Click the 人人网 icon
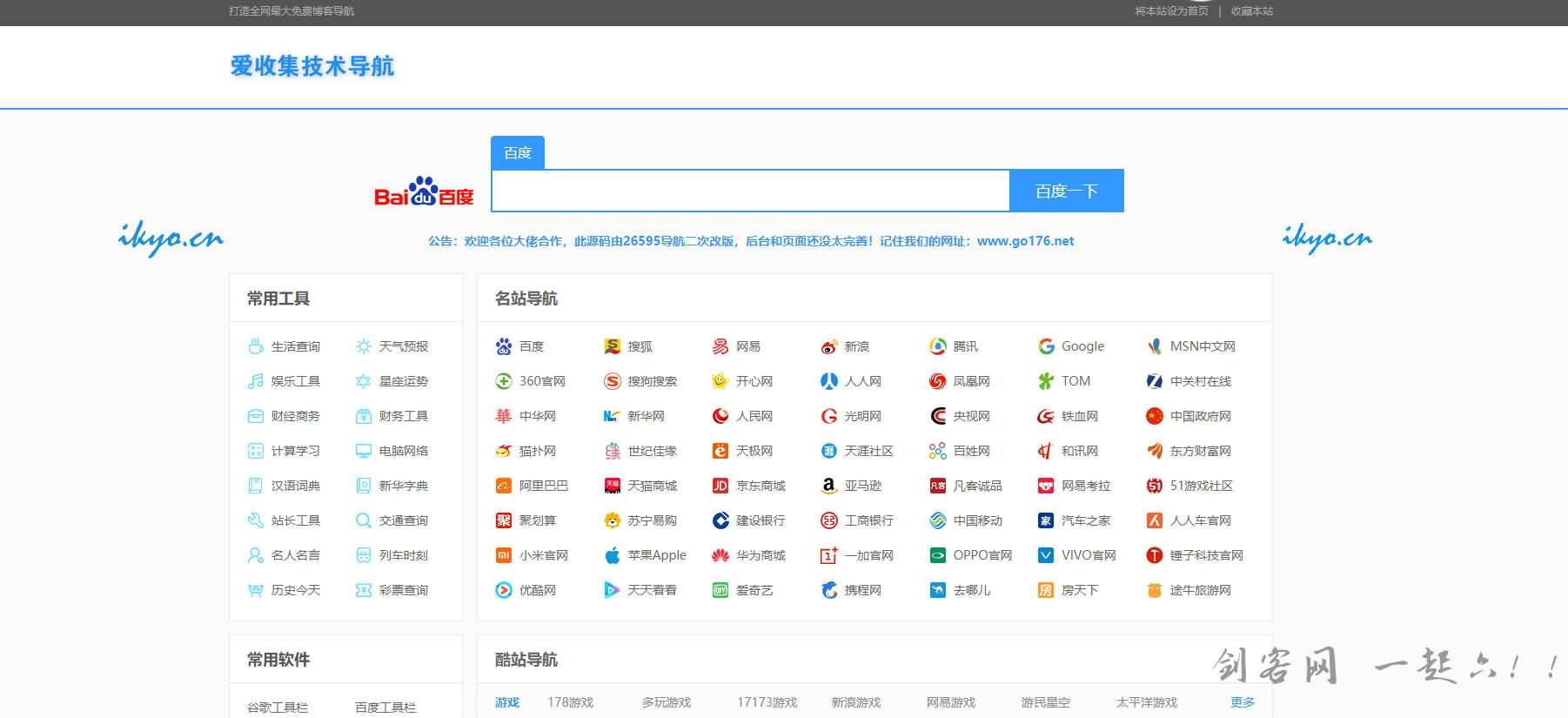 (x=829, y=381)
